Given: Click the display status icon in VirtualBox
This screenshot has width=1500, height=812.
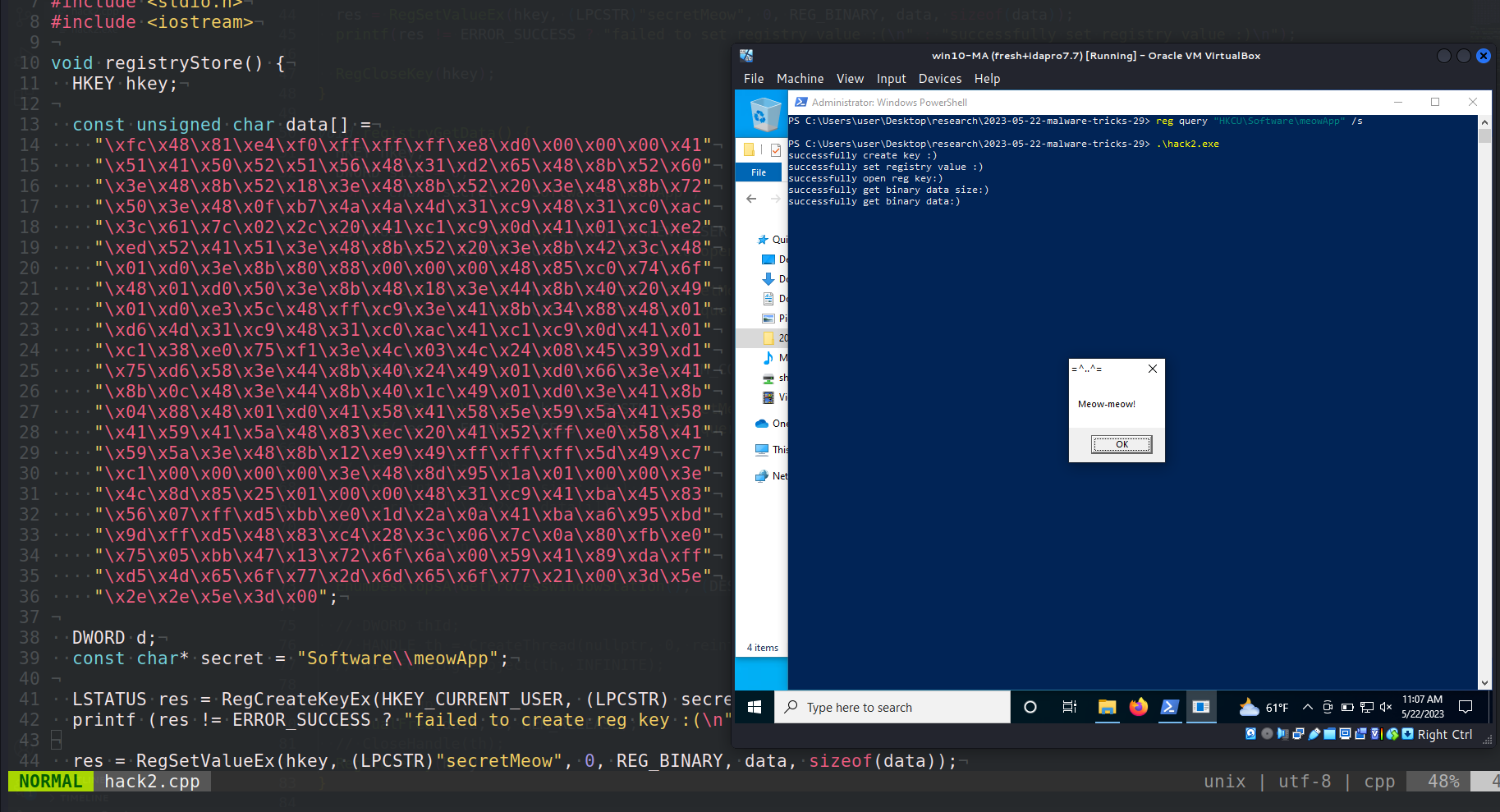Looking at the screenshot, I should [1345, 735].
